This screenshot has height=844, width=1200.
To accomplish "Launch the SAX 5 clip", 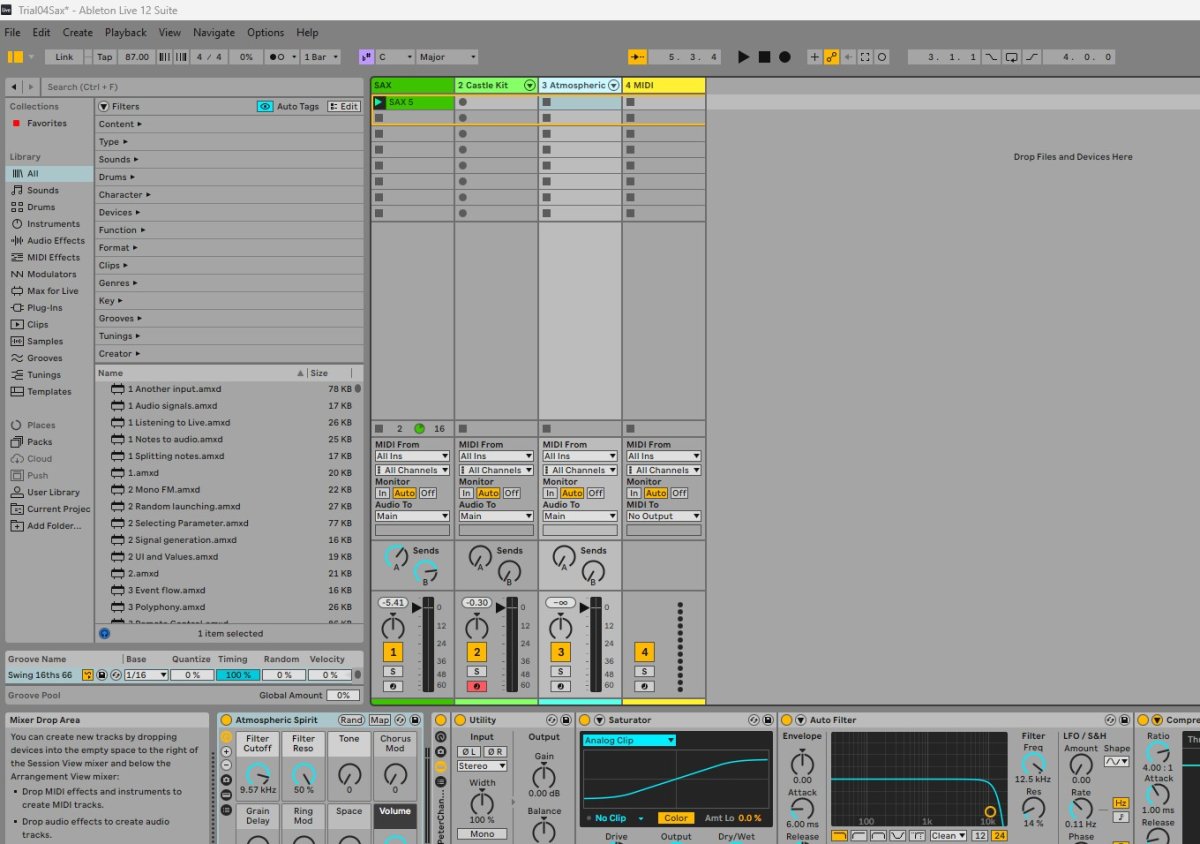I will [379, 102].
